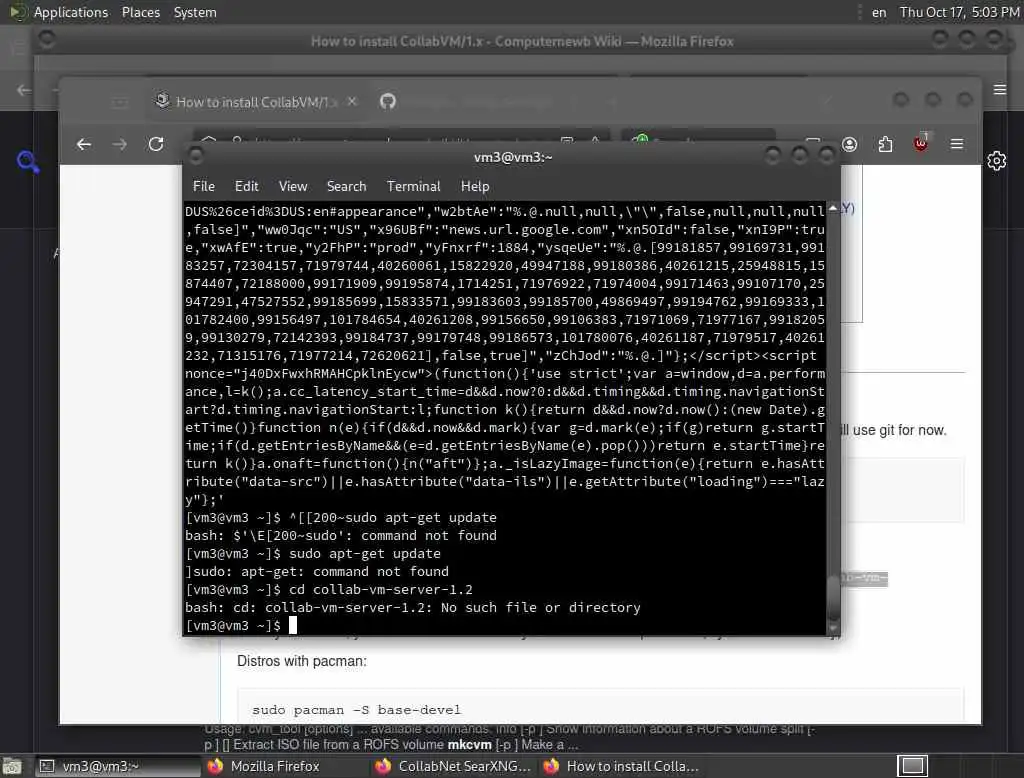Open Firefox account icon in toolbar
This screenshot has width=1024, height=778.
click(849, 144)
